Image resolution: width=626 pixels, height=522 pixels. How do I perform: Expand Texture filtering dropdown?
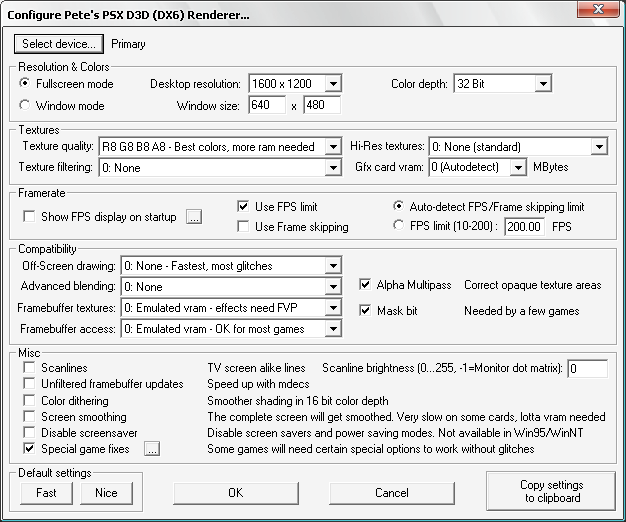(220, 167)
